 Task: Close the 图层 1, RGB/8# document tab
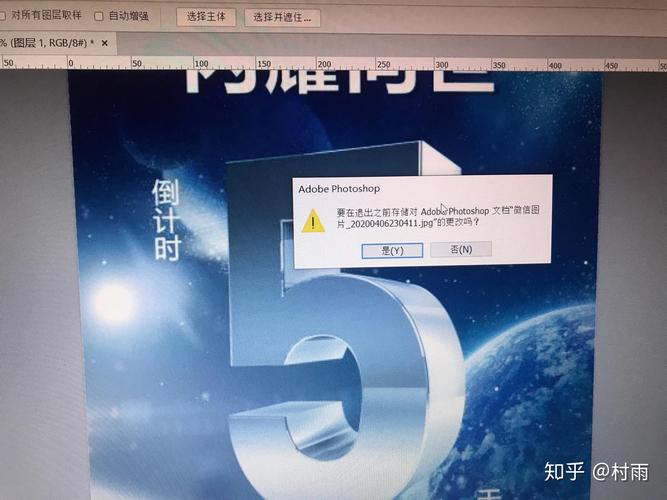point(105,43)
